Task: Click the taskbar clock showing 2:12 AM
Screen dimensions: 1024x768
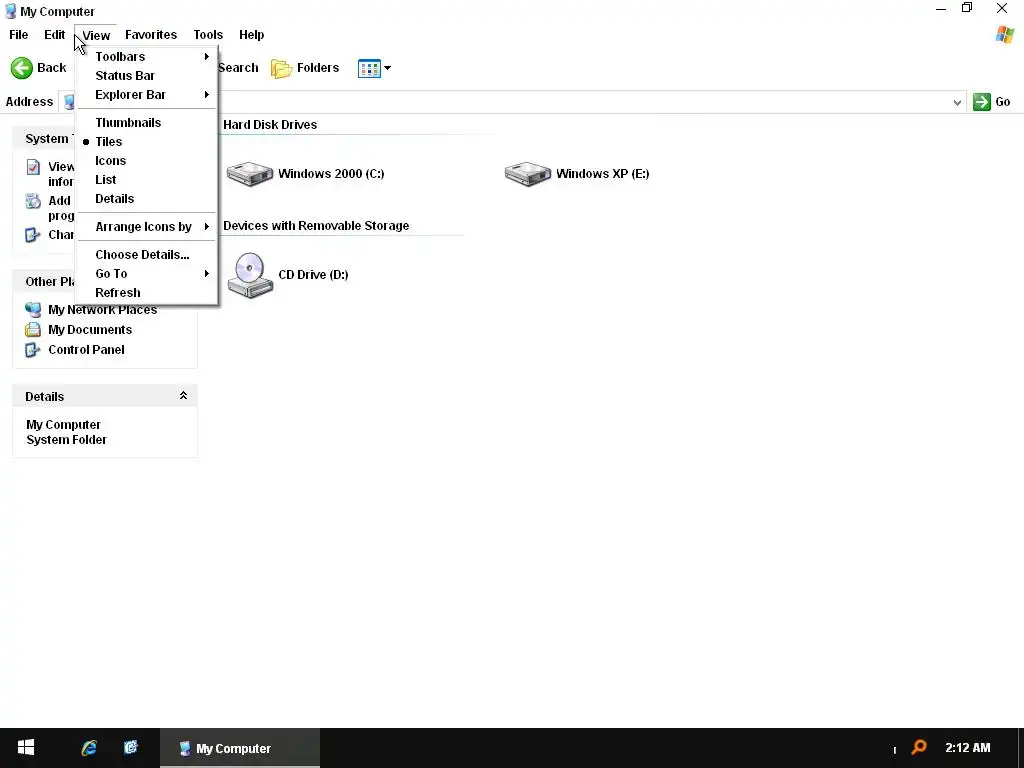Action: 967,748
